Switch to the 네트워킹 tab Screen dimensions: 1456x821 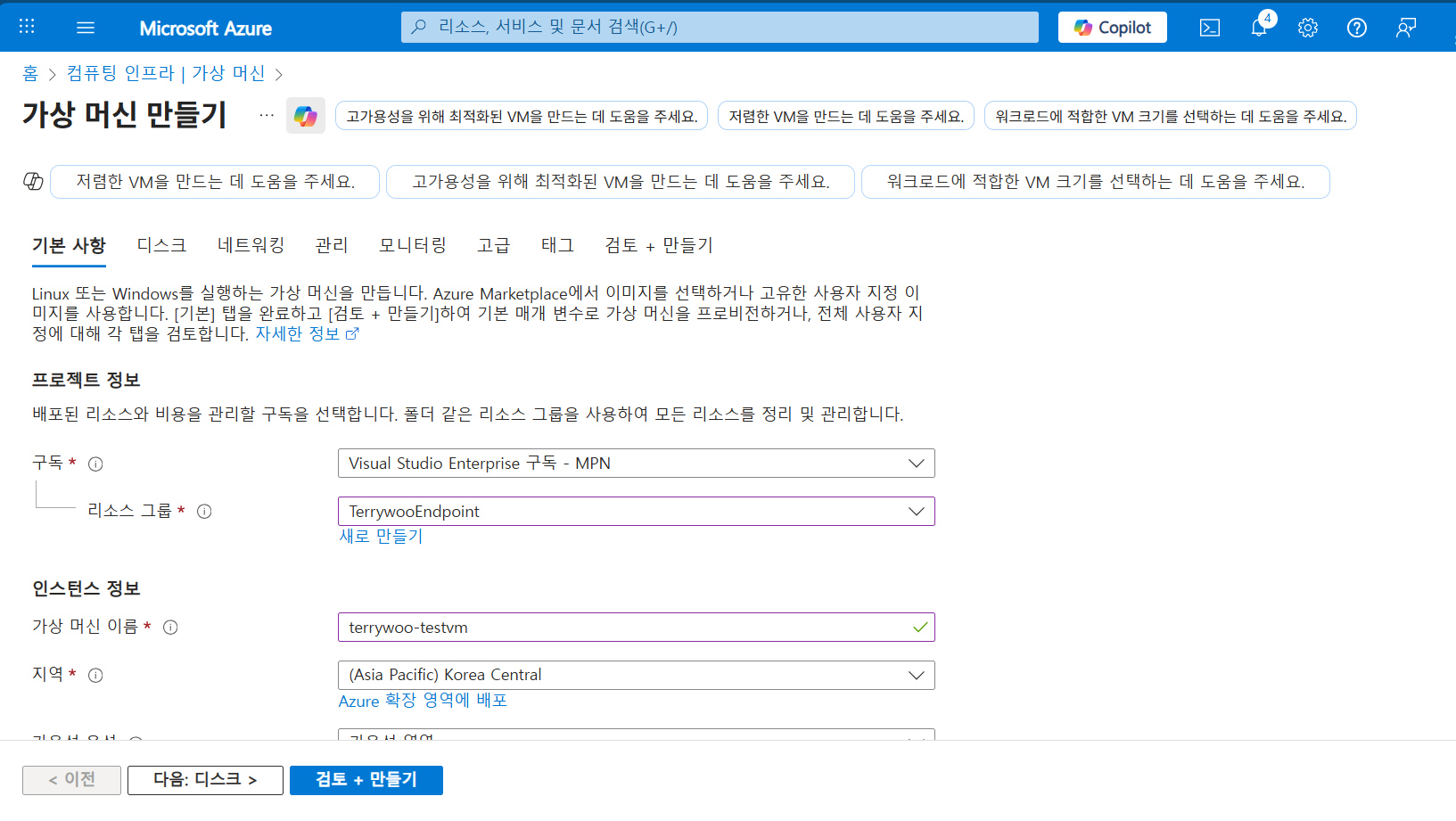(251, 245)
